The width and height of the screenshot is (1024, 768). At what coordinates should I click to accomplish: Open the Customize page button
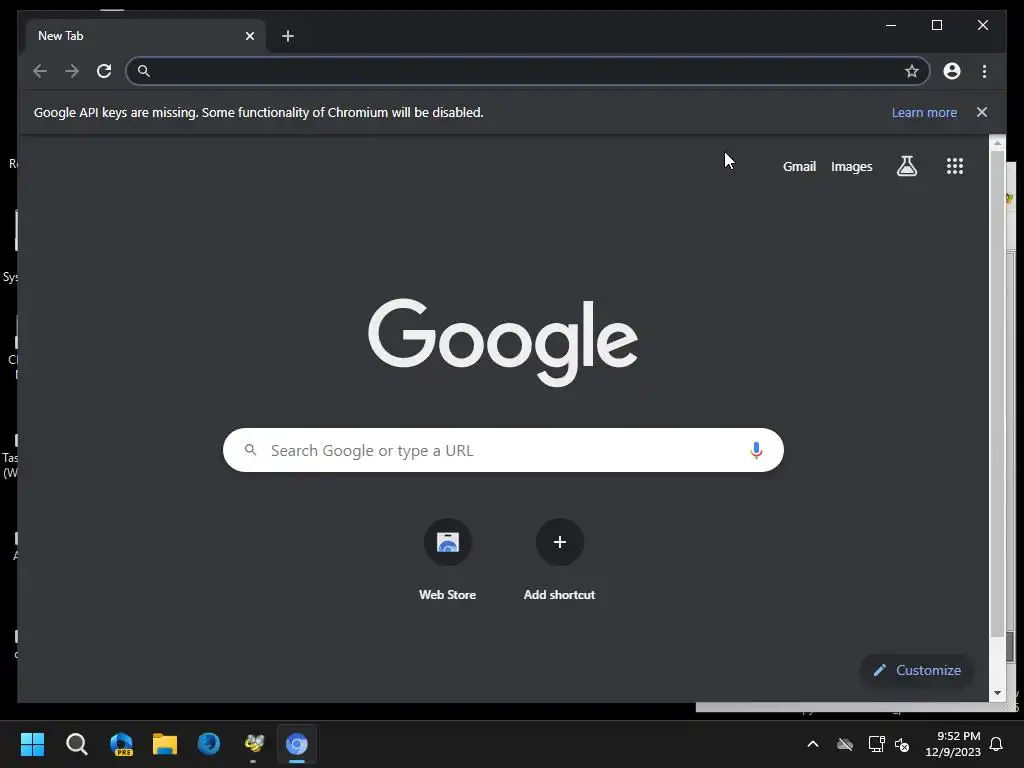917,670
